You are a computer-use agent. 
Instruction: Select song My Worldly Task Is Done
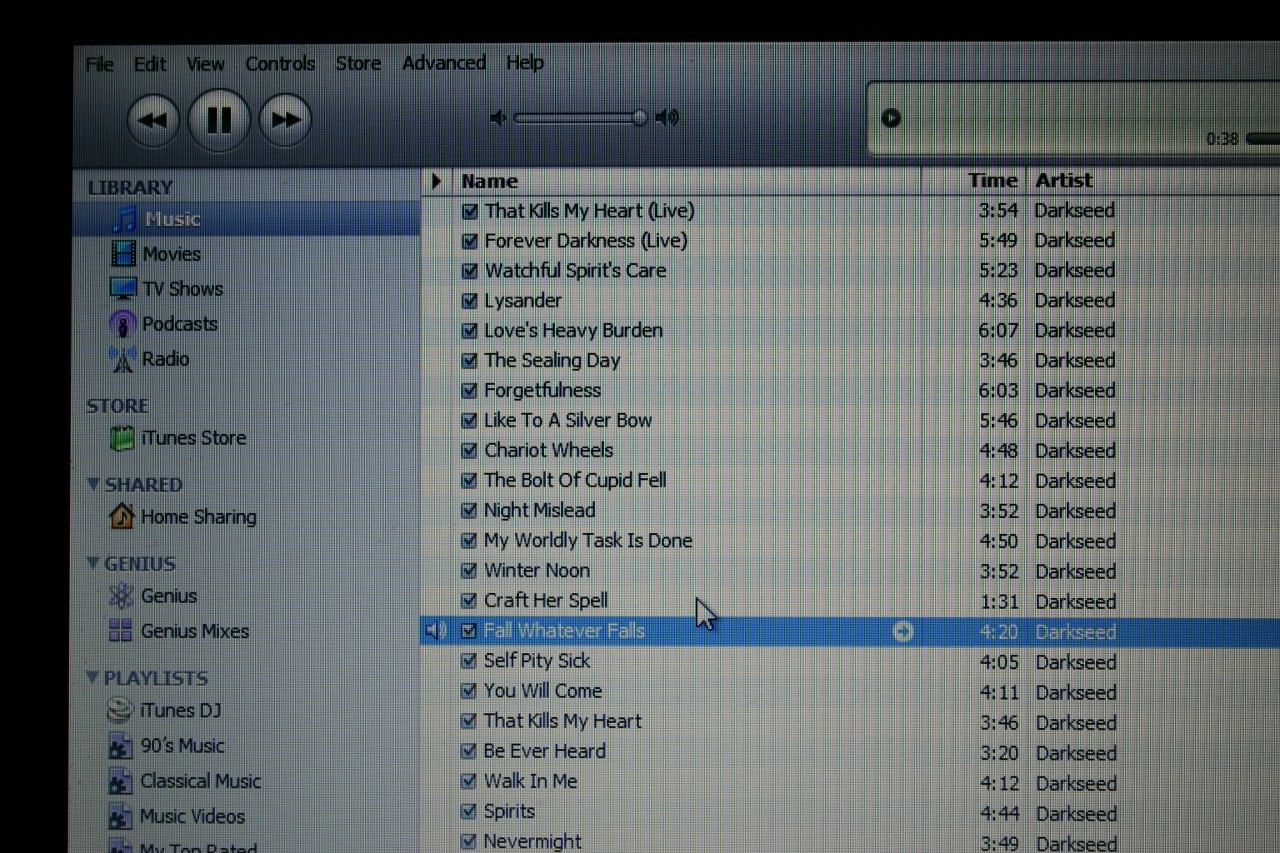tap(588, 540)
